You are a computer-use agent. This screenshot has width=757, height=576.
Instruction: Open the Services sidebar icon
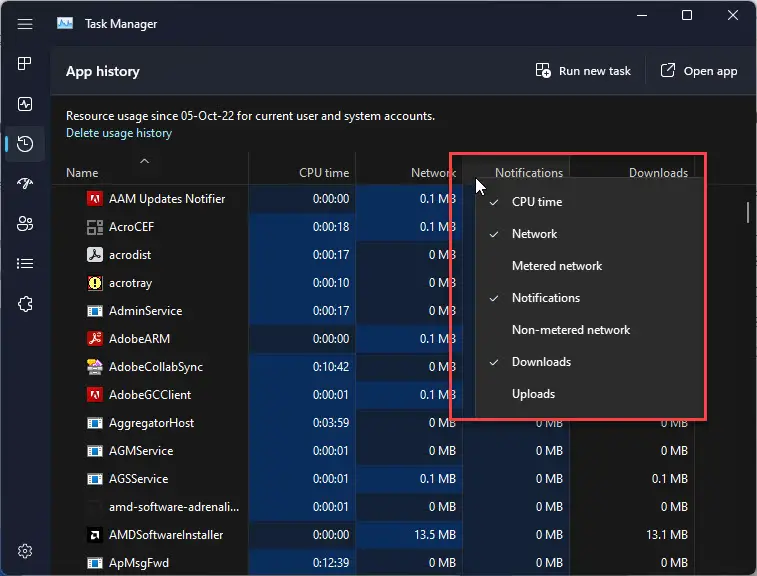[x=25, y=304]
